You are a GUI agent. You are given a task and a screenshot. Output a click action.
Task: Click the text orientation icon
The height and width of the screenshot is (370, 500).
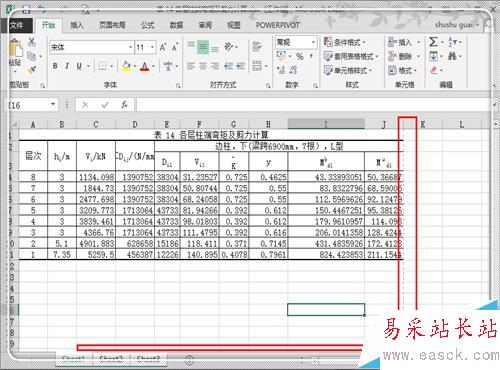[229, 47]
